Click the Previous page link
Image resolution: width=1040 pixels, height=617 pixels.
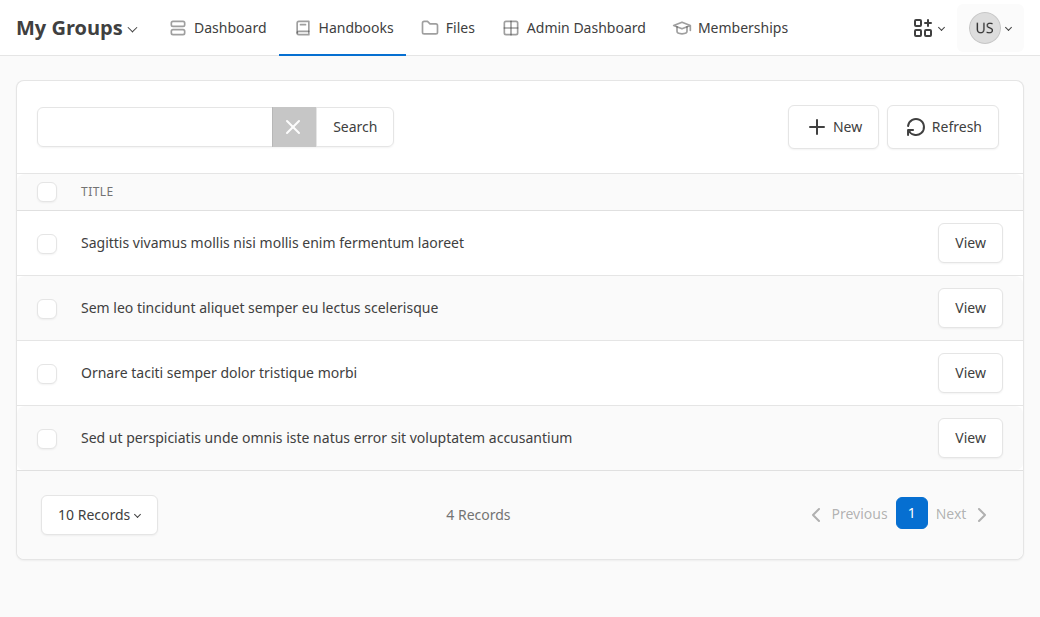point(850,514)
